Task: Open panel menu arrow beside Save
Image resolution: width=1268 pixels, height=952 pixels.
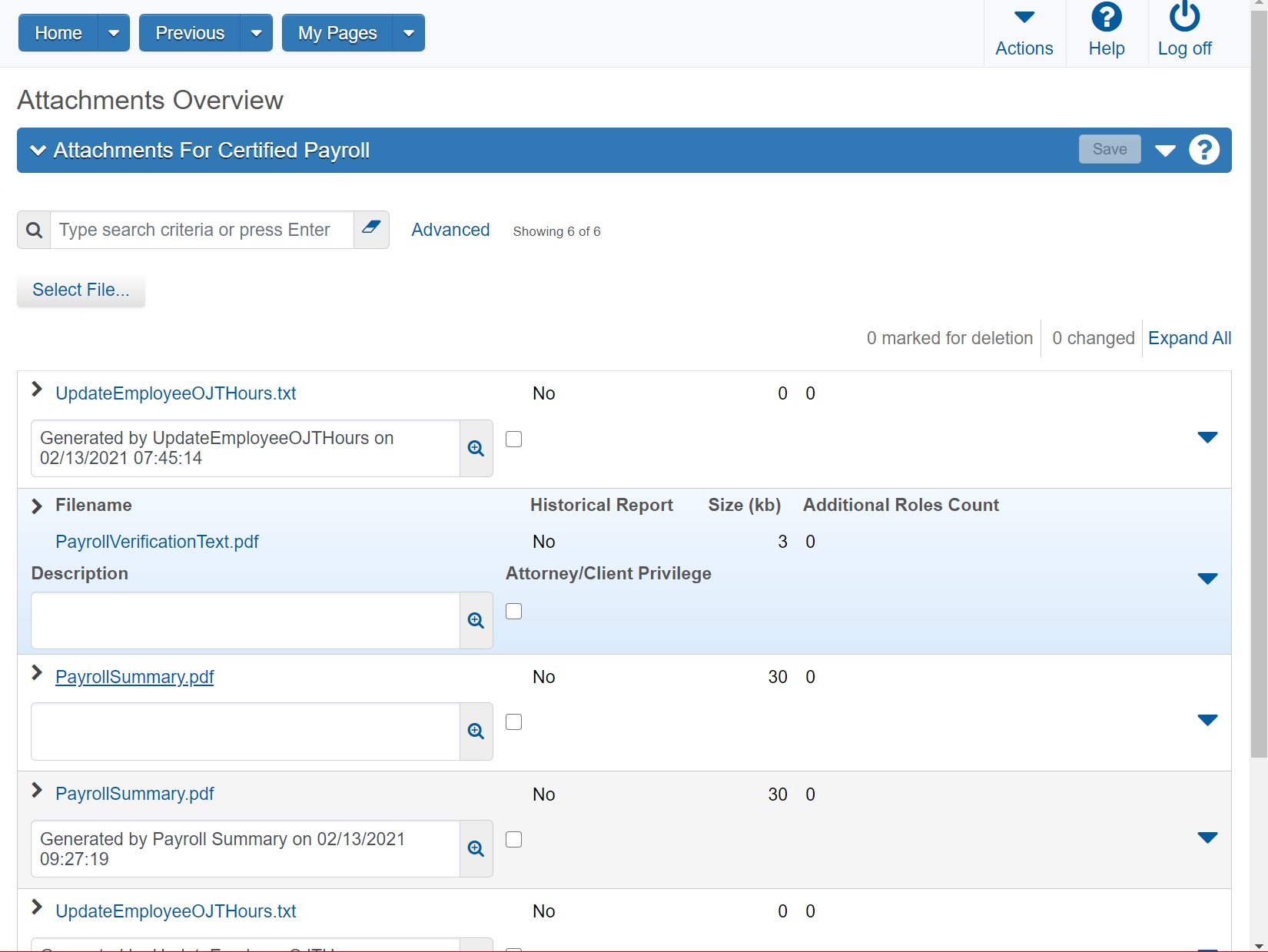Action: pos(1165,150)
